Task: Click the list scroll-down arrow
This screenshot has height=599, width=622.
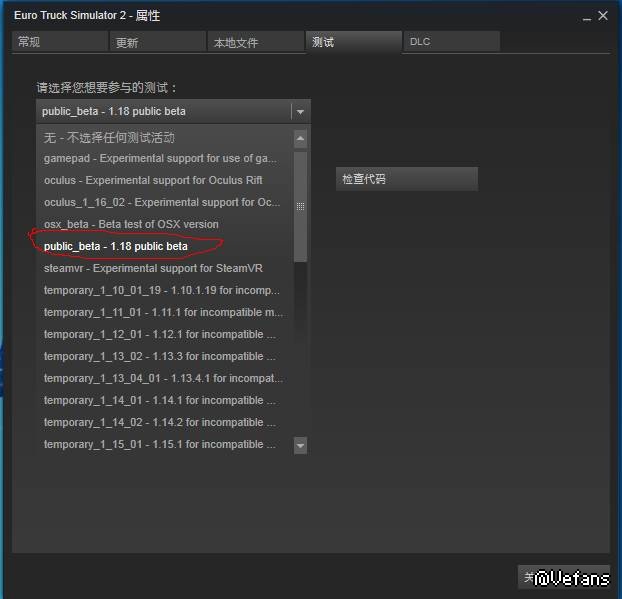Action: point(300,445)
